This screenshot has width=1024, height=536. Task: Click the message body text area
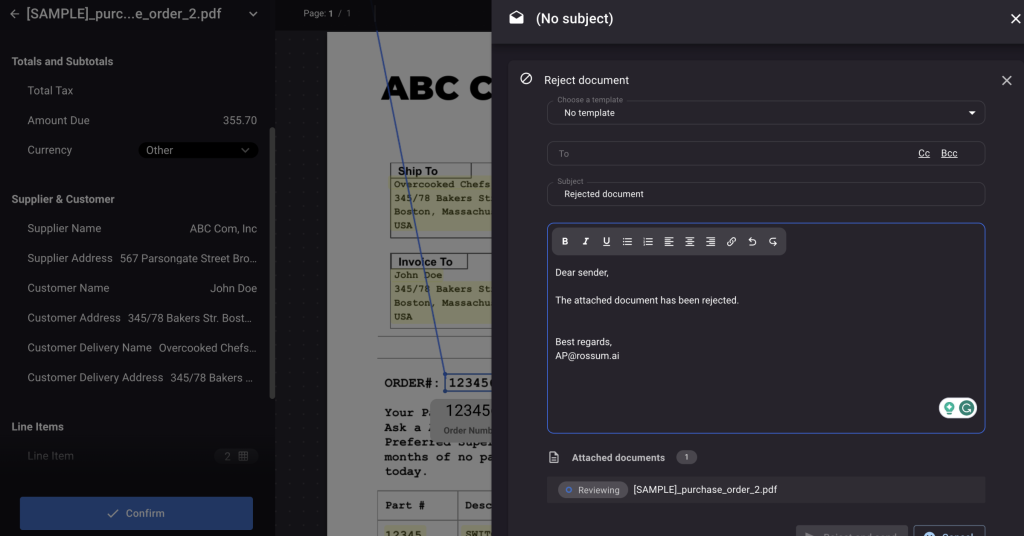coord(765,339)
